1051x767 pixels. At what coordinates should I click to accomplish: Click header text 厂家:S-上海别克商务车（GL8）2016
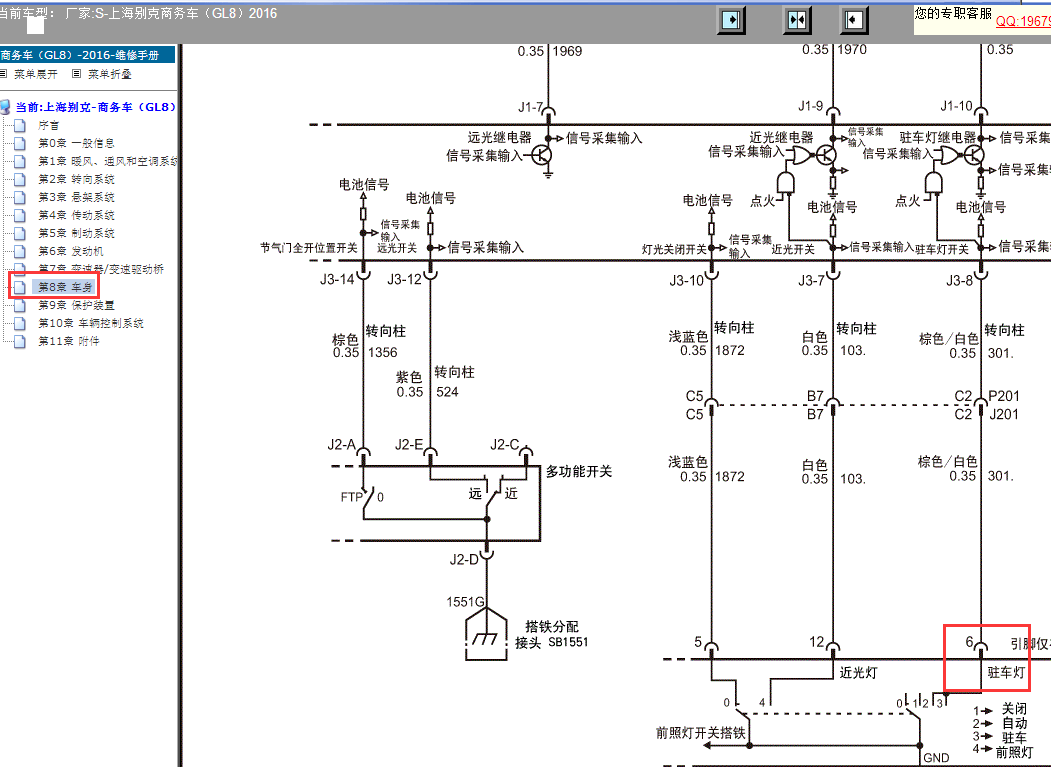pyautogui.click(x=170, y=13)
